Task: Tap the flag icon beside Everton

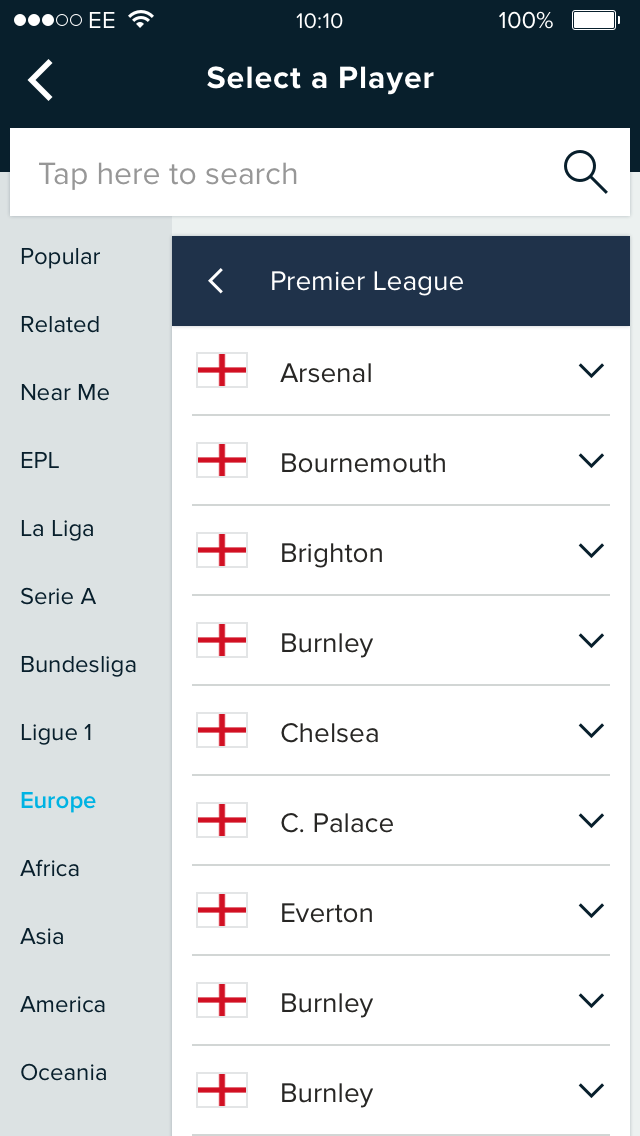Action: [222, 911]
